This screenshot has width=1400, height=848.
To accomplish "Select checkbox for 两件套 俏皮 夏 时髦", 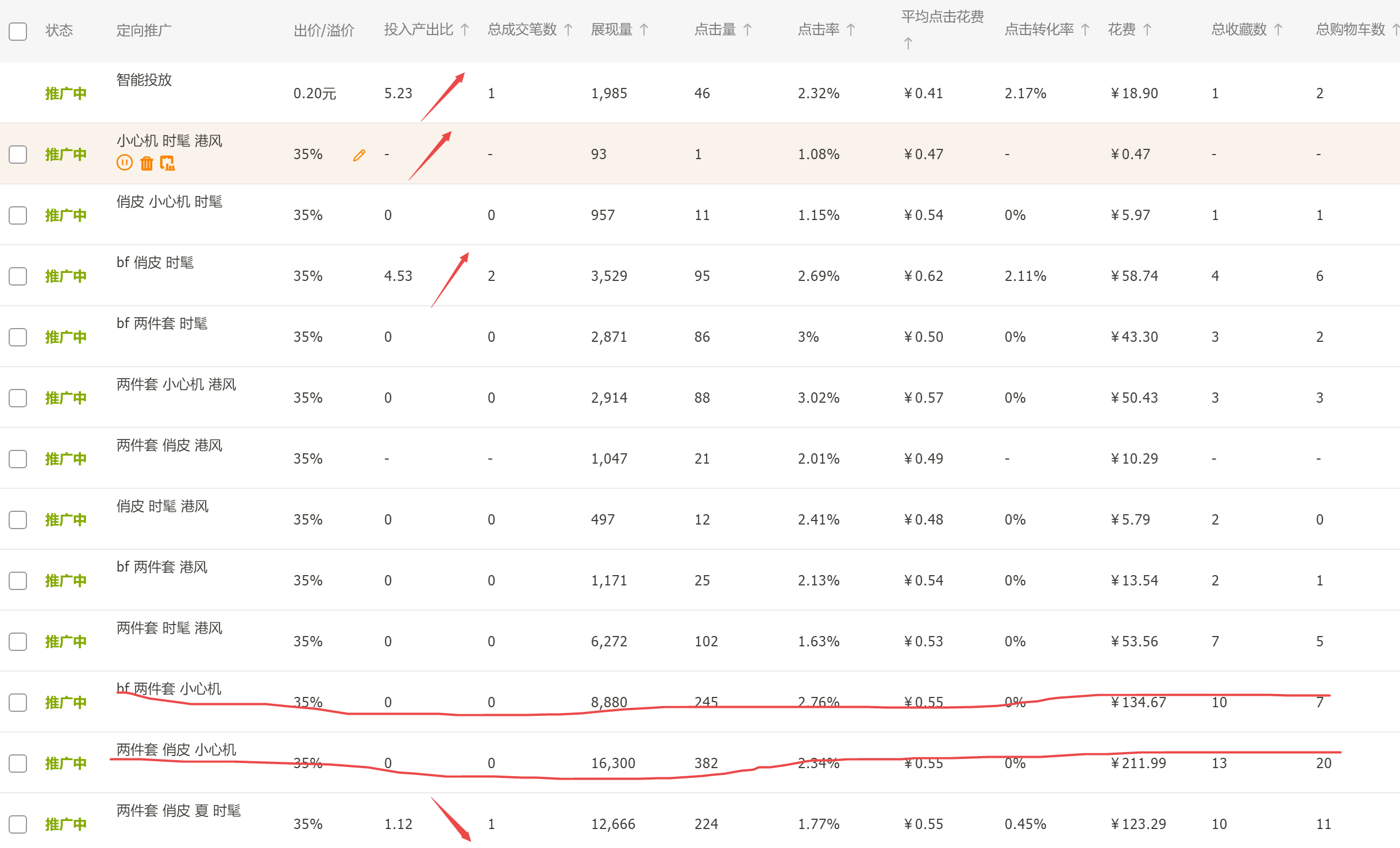I will pyautogui.click(x=18, y=824).
